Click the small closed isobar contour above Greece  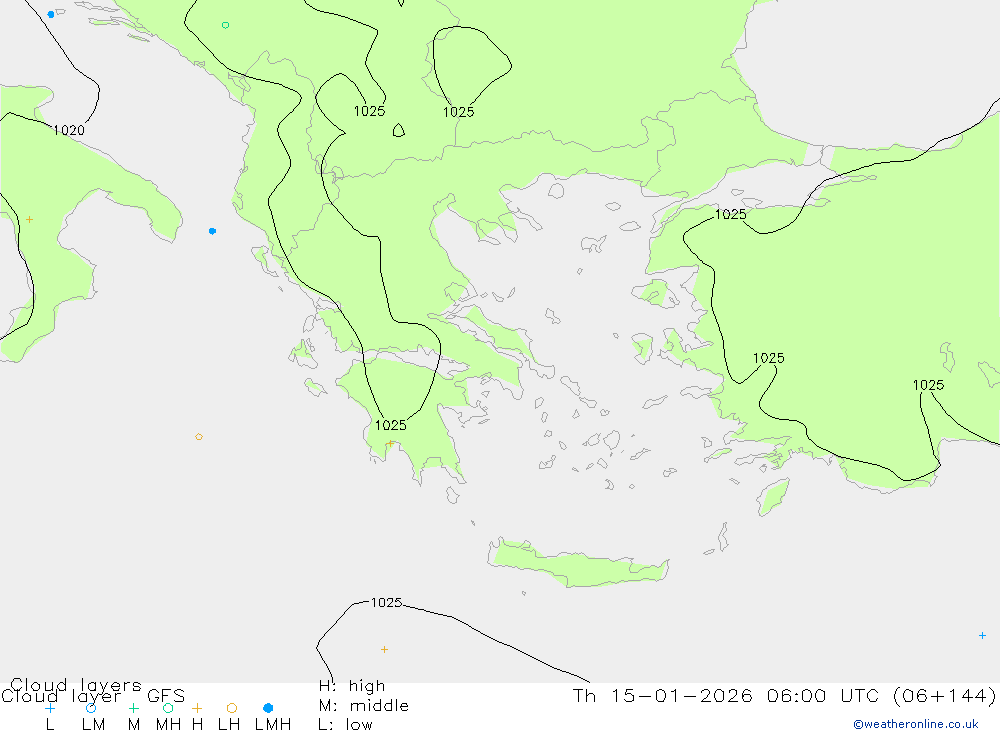(x=399, y=130)
